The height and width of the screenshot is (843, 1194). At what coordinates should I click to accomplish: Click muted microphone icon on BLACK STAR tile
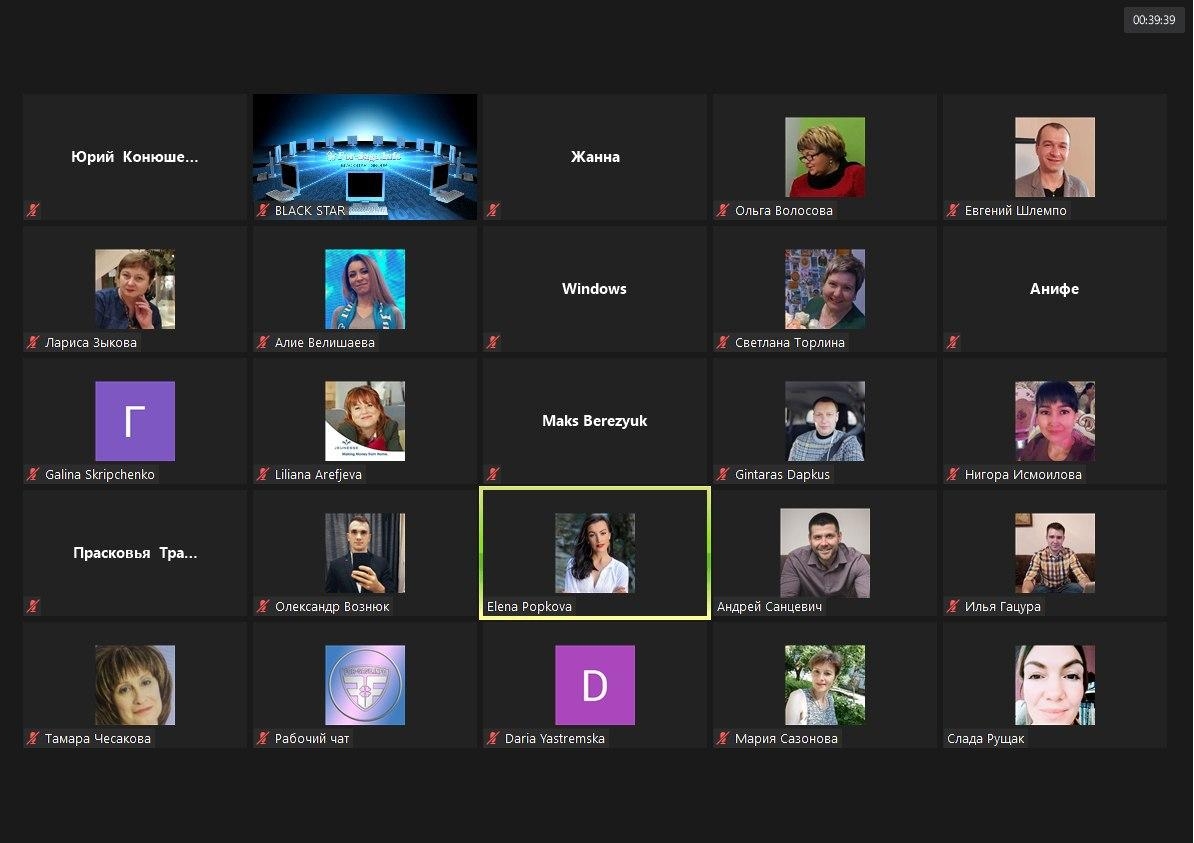point(263,211)
